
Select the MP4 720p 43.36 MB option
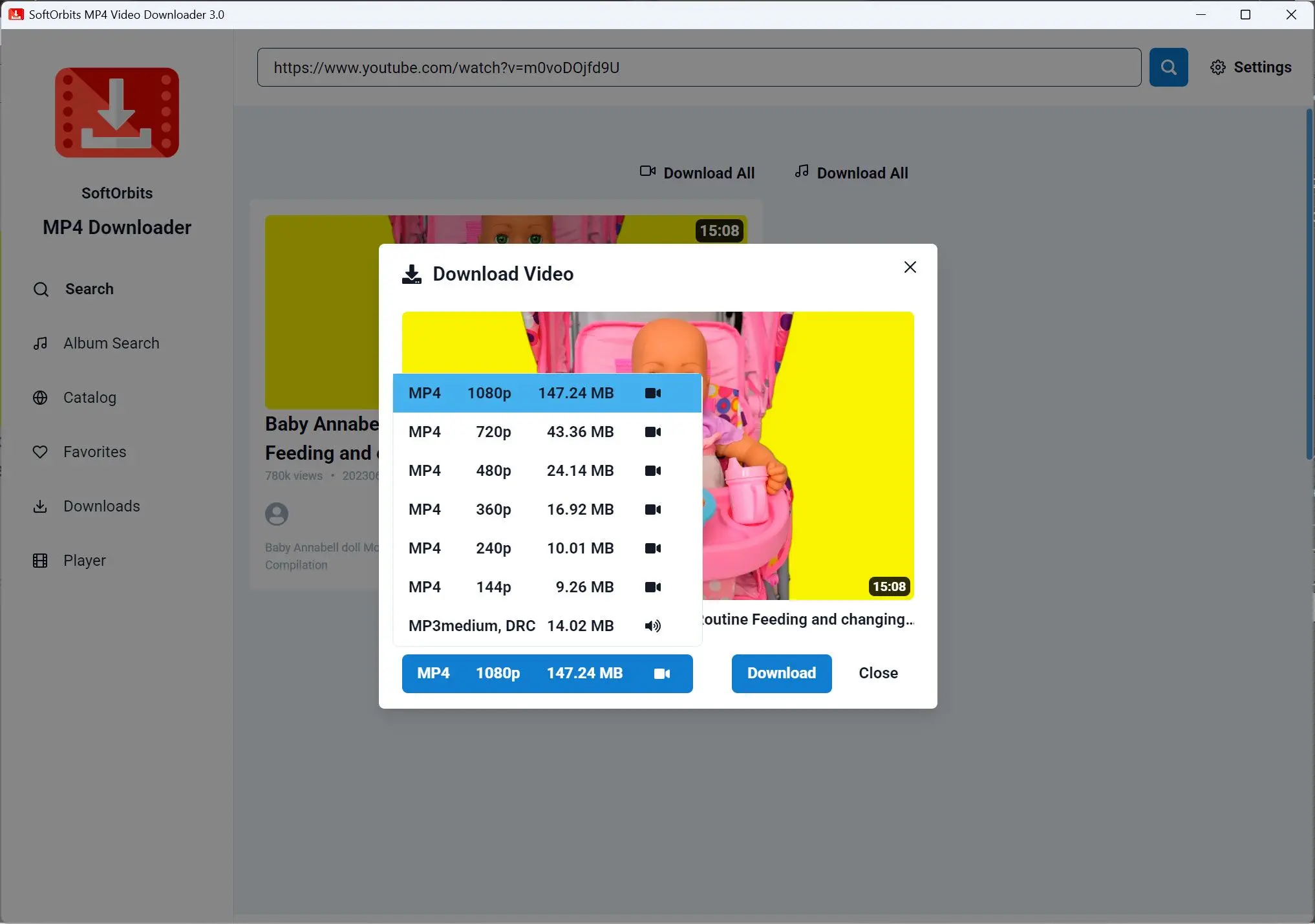tap(547, 432)
